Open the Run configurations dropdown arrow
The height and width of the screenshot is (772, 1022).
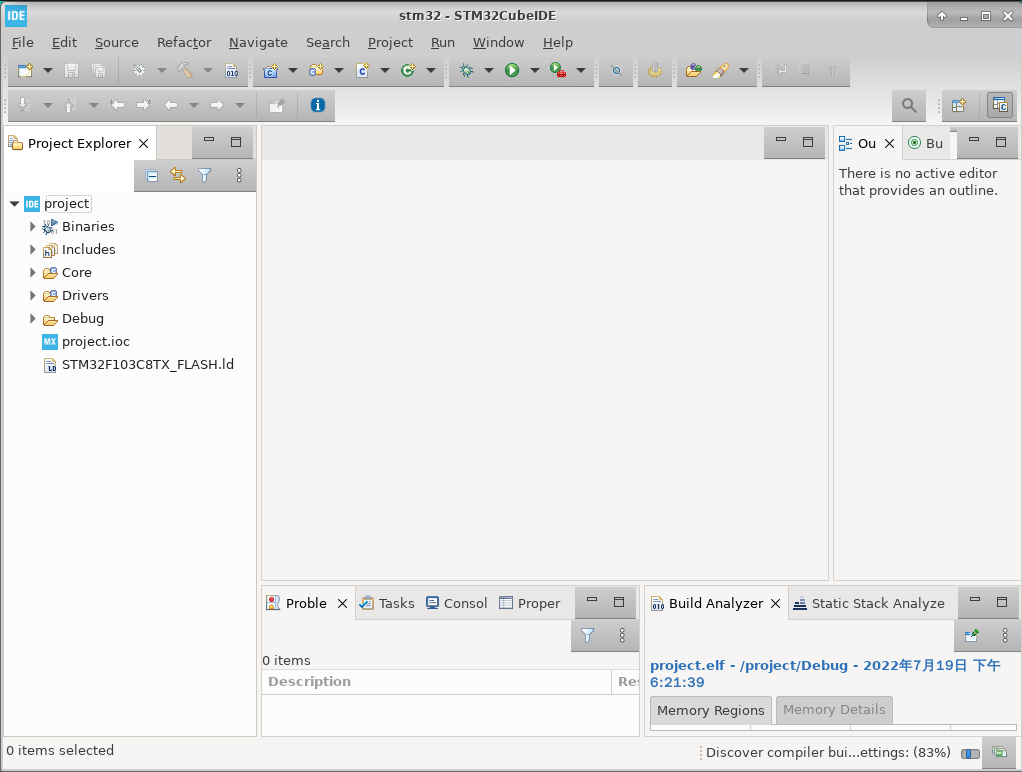[534, 70]
